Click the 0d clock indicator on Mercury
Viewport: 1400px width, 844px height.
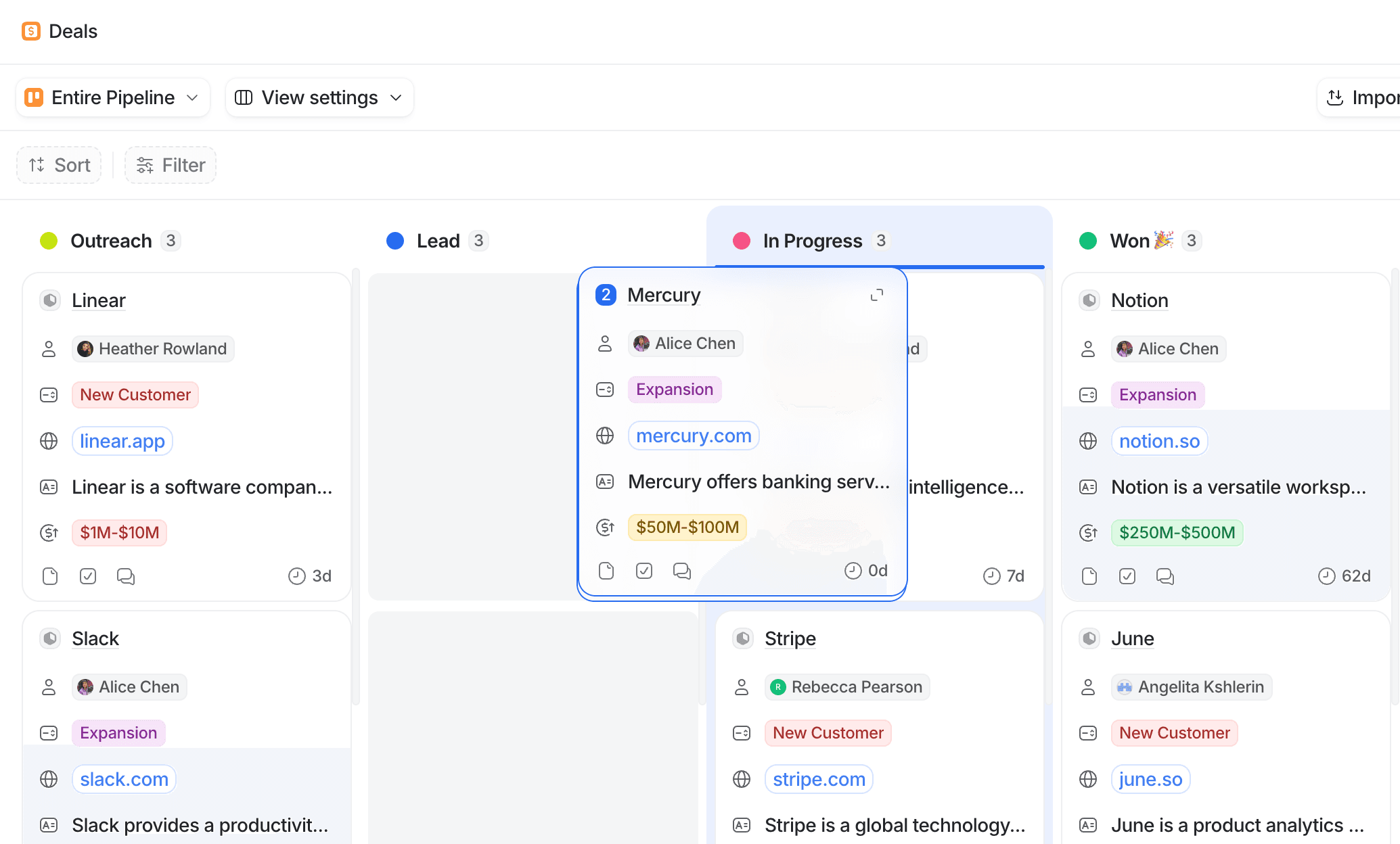click(x=866, y=571)
